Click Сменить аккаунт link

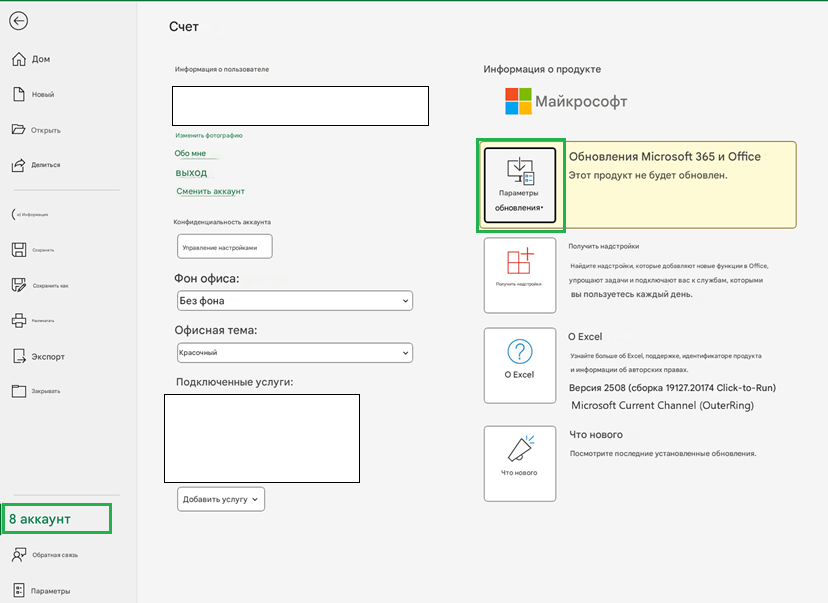click(x=210, y=191)
